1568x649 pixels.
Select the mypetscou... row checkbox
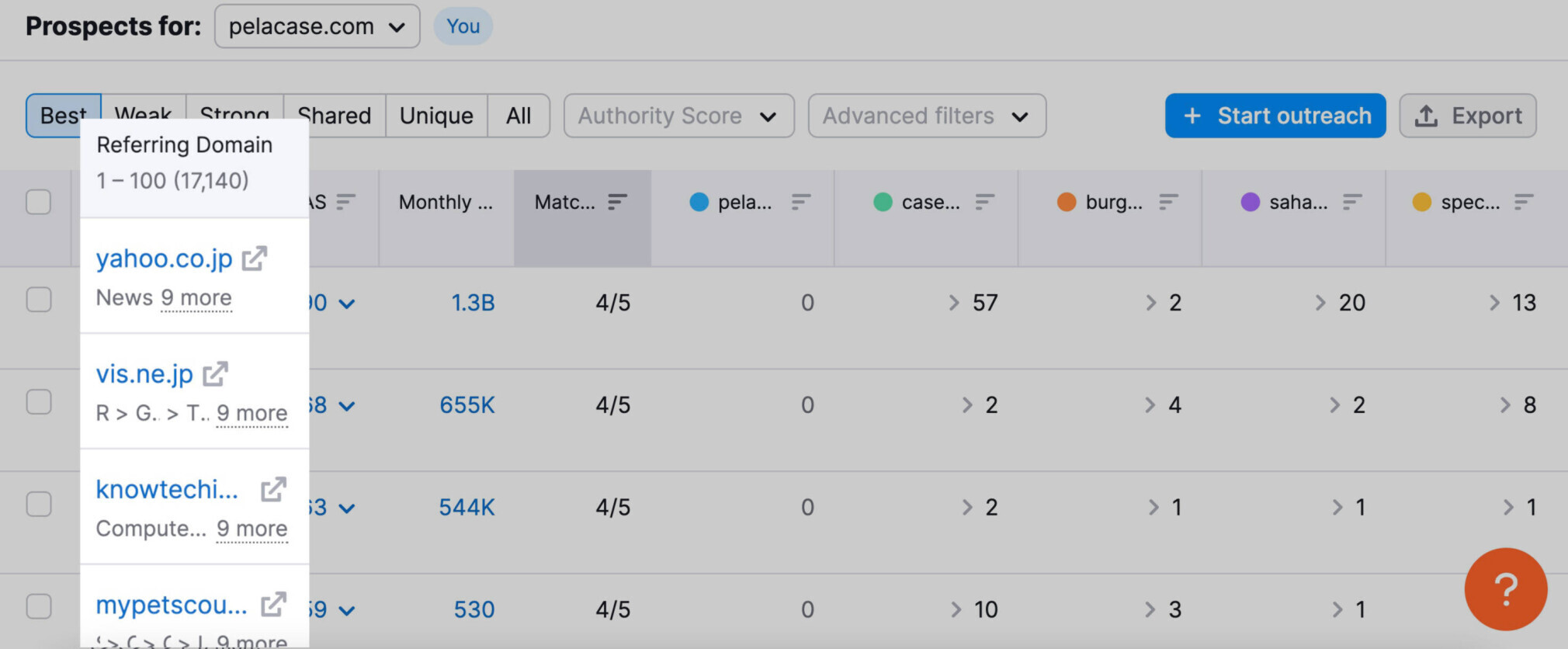[39, 607]
